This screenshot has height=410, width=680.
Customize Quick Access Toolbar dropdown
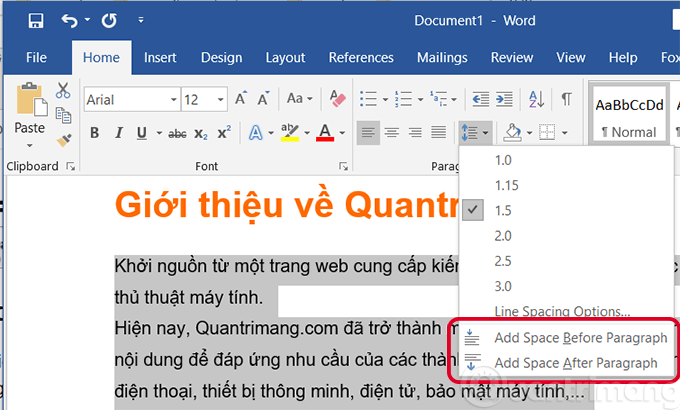(x=141, y=20)
